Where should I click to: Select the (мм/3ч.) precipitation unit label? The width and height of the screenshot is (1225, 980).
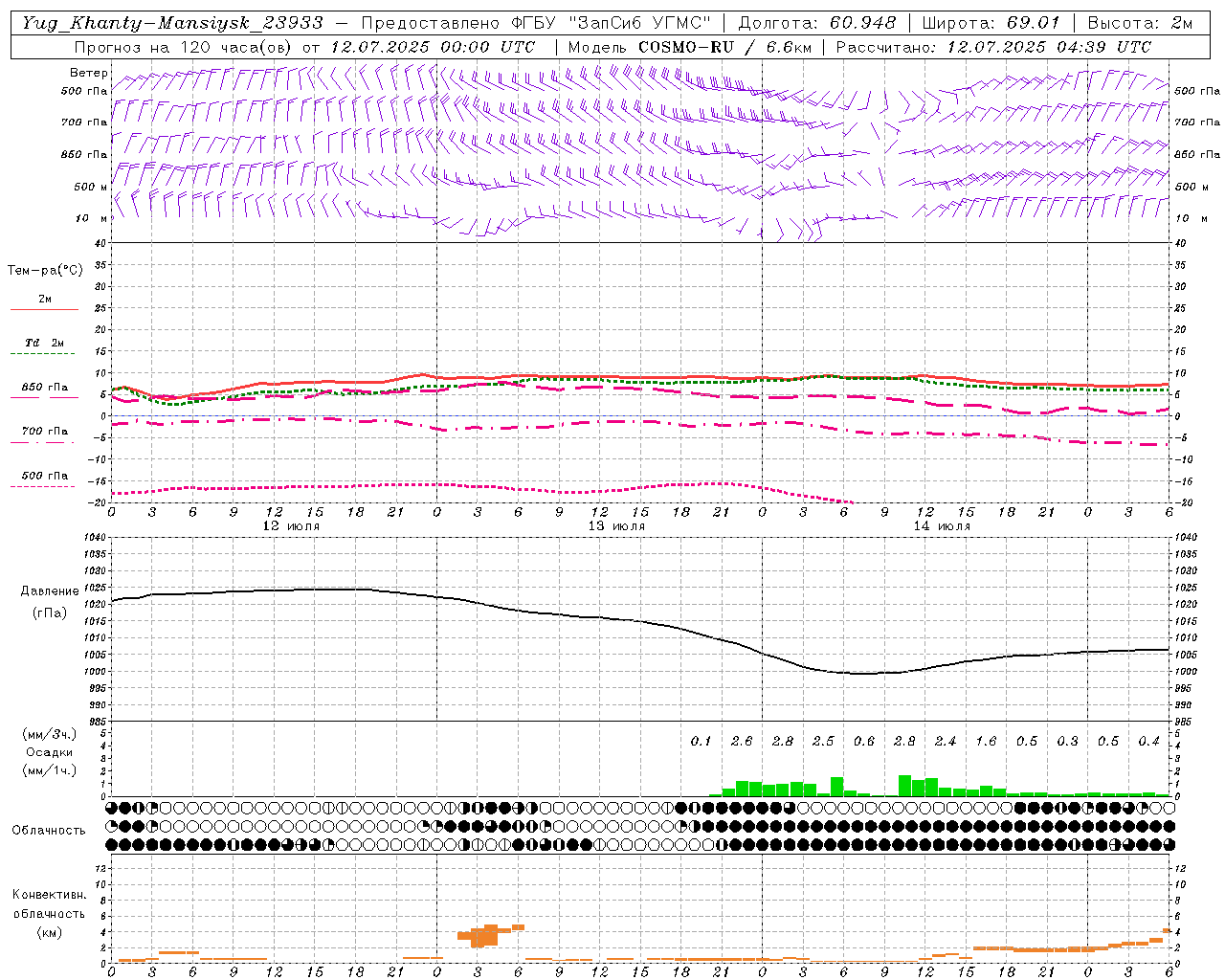coord(49,734)
